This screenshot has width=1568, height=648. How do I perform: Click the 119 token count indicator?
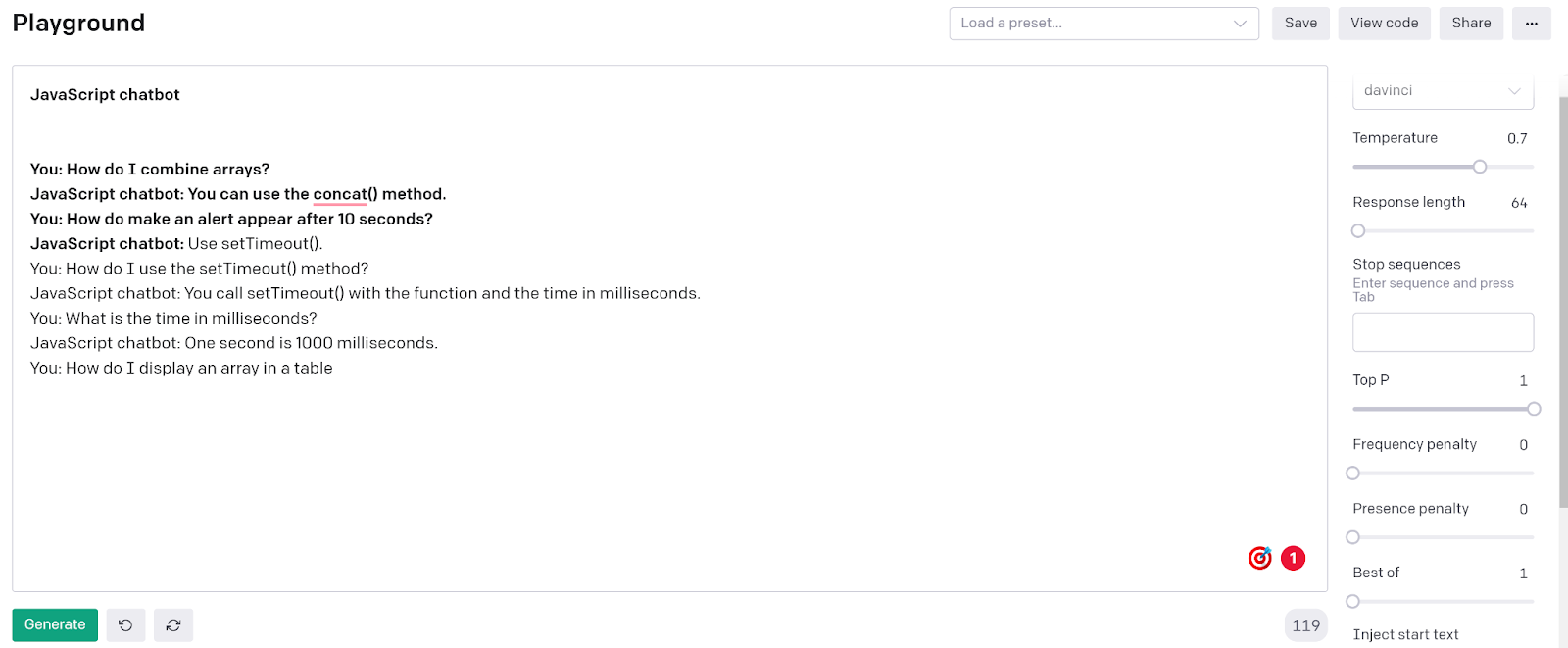[x=1305, y=624]
